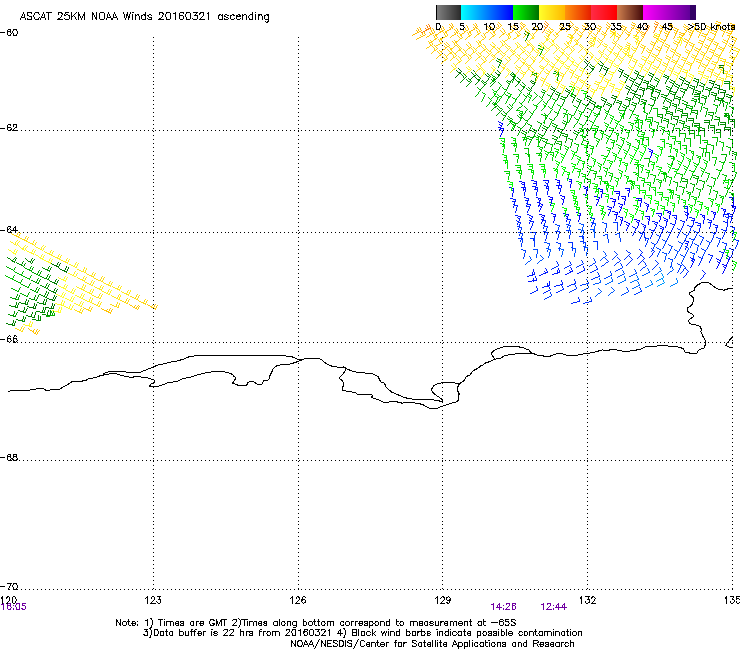Click the green 15-20 knots legend segment
The width and height of the screenshot is (740, 650).
pyautogui.click(x=526, y=12)
